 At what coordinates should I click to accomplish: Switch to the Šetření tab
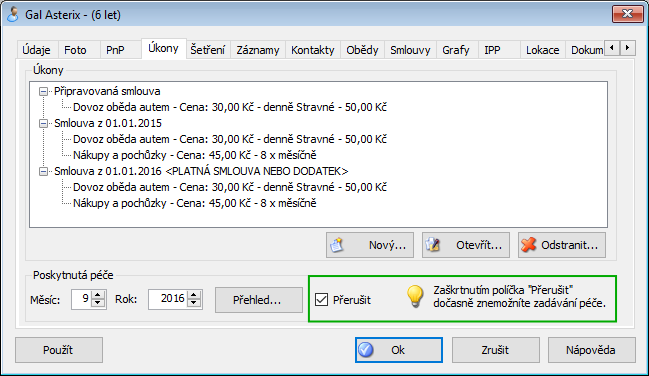[x=208, y=50]
